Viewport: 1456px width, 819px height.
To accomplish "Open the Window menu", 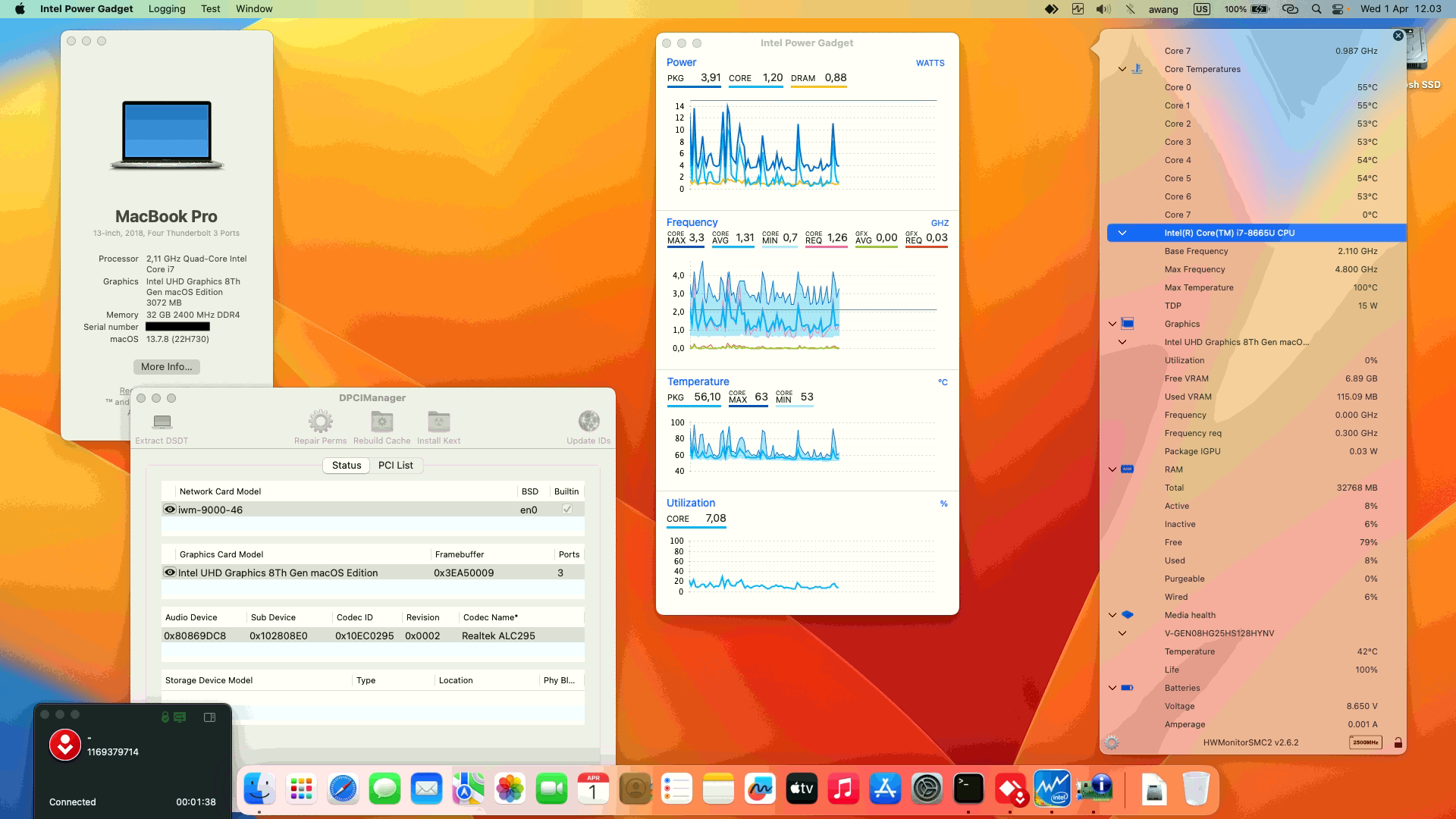I will point(254,9).
